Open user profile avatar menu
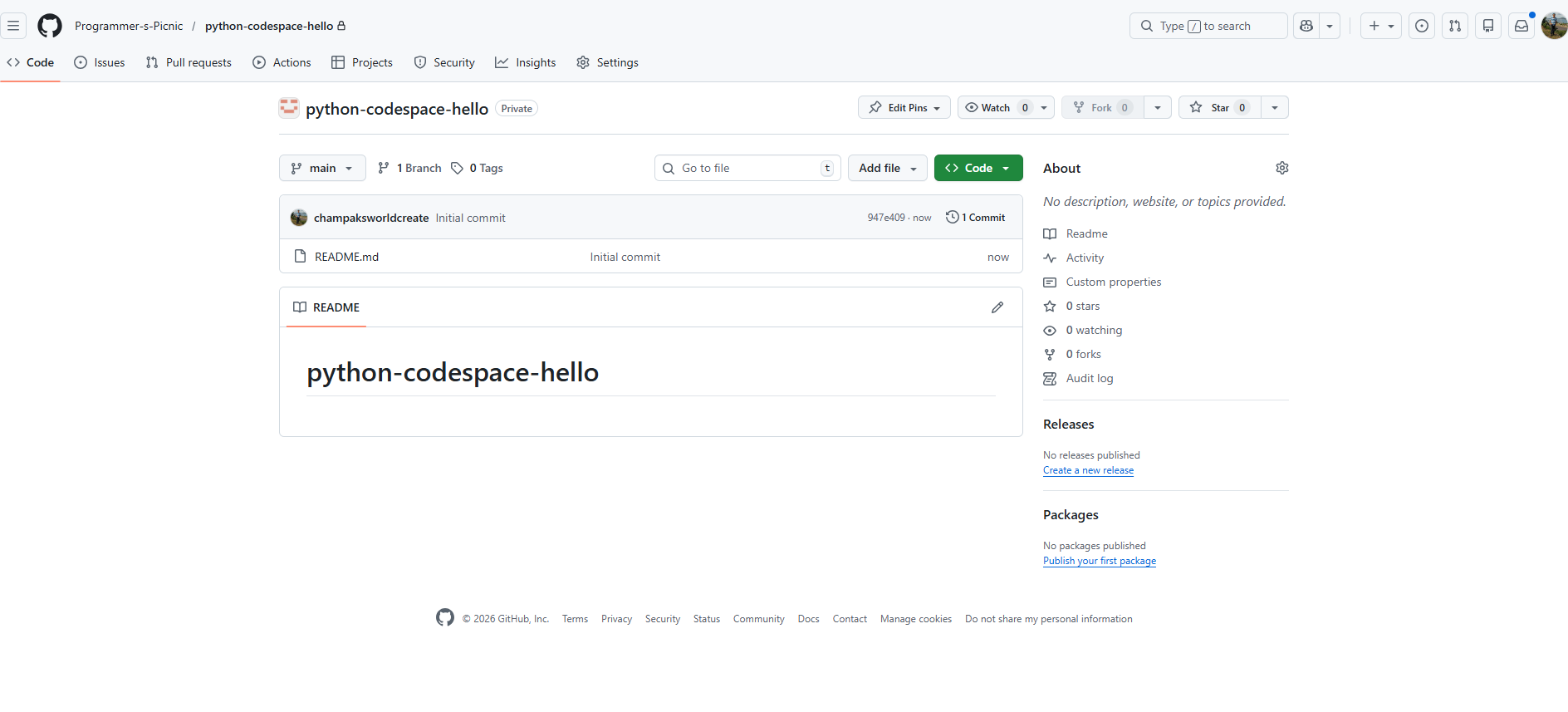The image size is (1568, 712). (1554, 26)
